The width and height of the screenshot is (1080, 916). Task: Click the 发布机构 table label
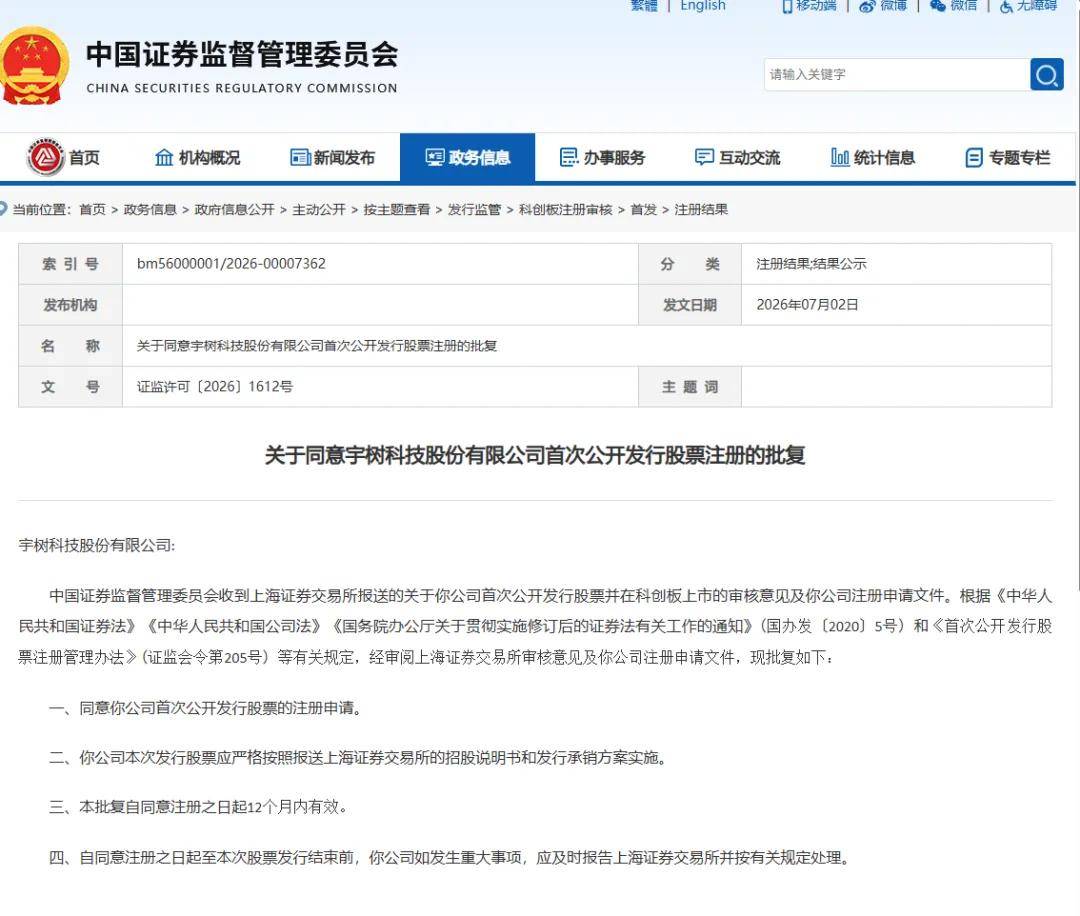click(x=70, y=304)
